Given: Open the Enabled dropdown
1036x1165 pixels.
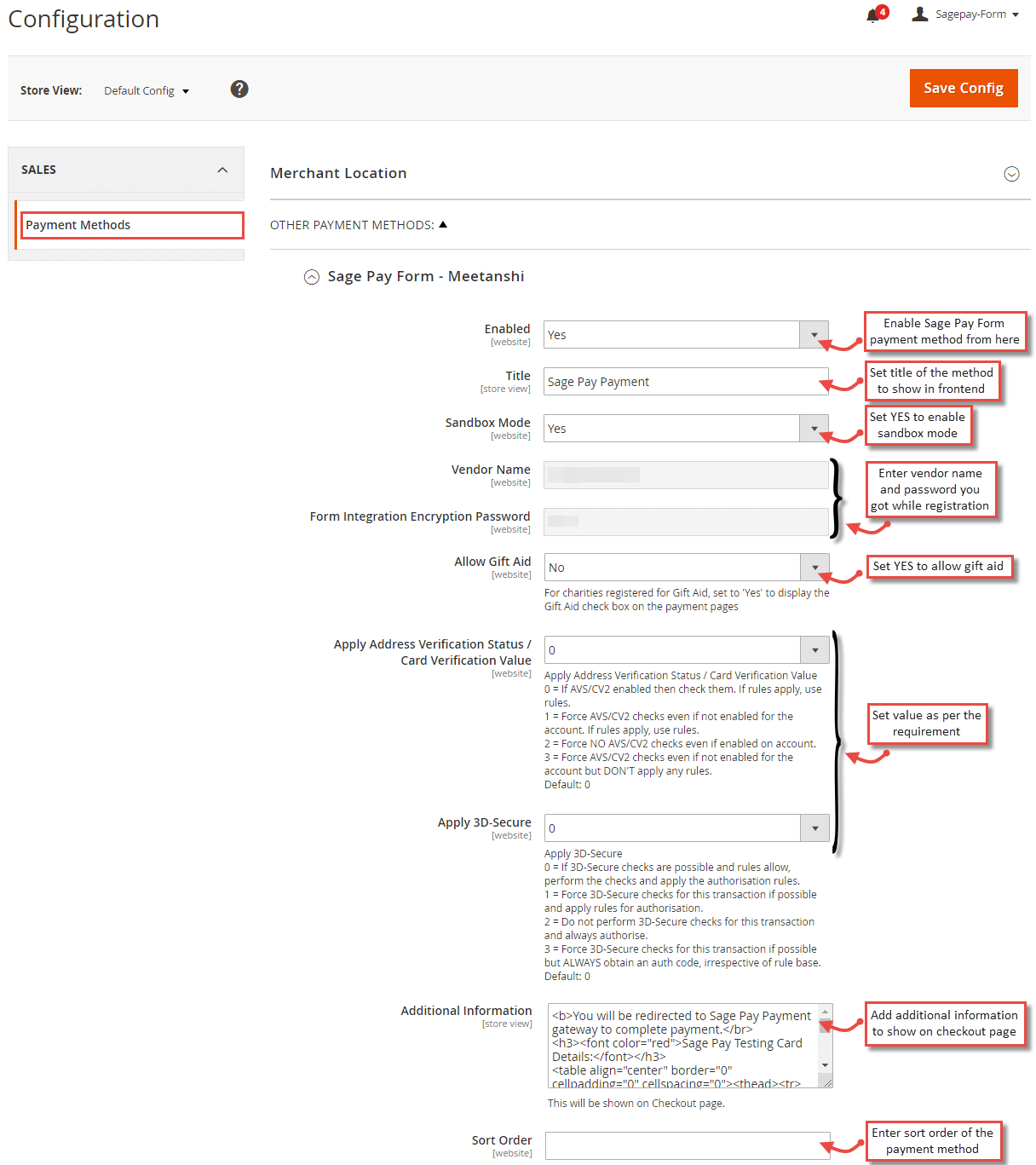Looking at the screenshot, I should (x=686, y=335).
